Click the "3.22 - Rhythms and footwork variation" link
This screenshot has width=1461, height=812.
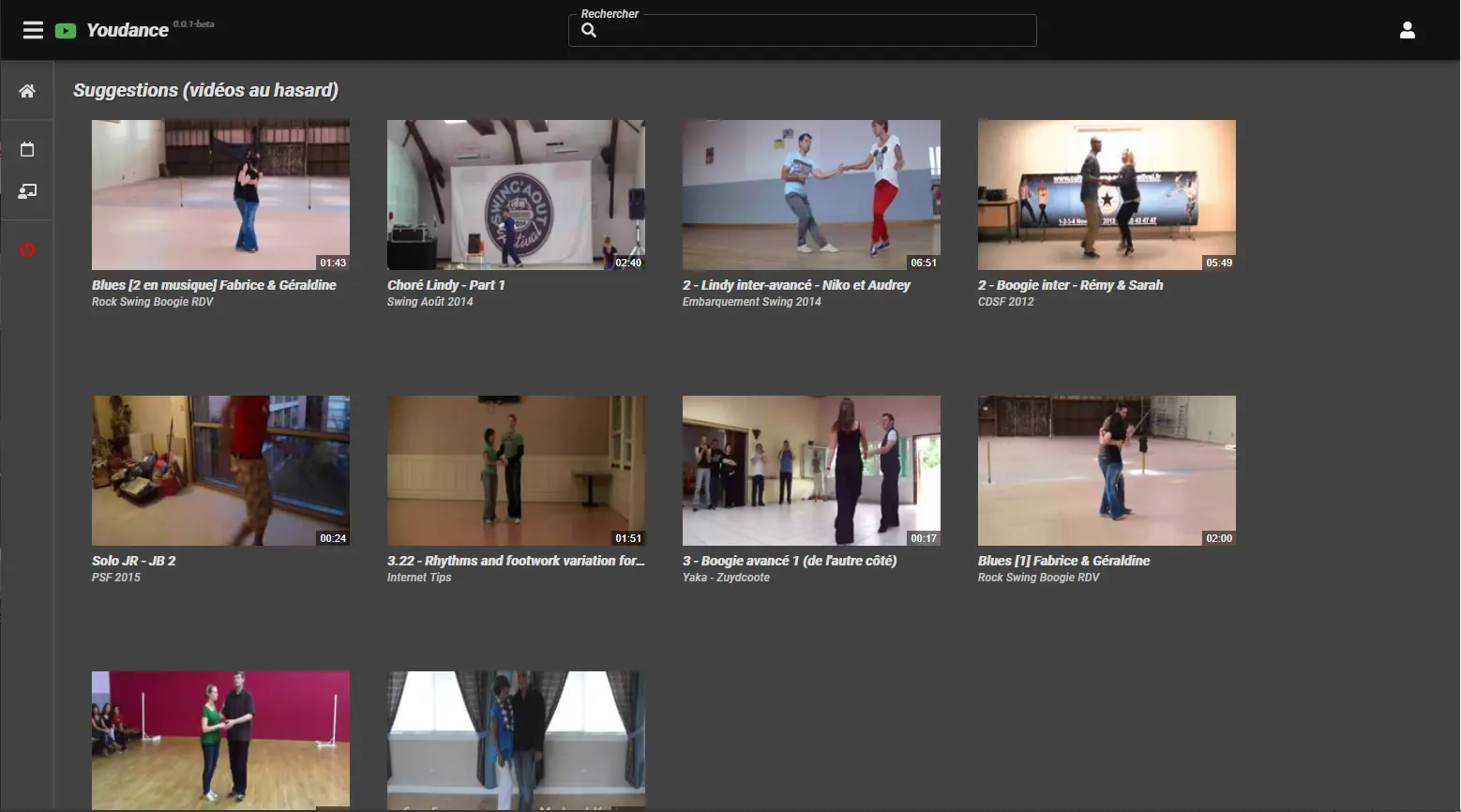tap(516, 560)
